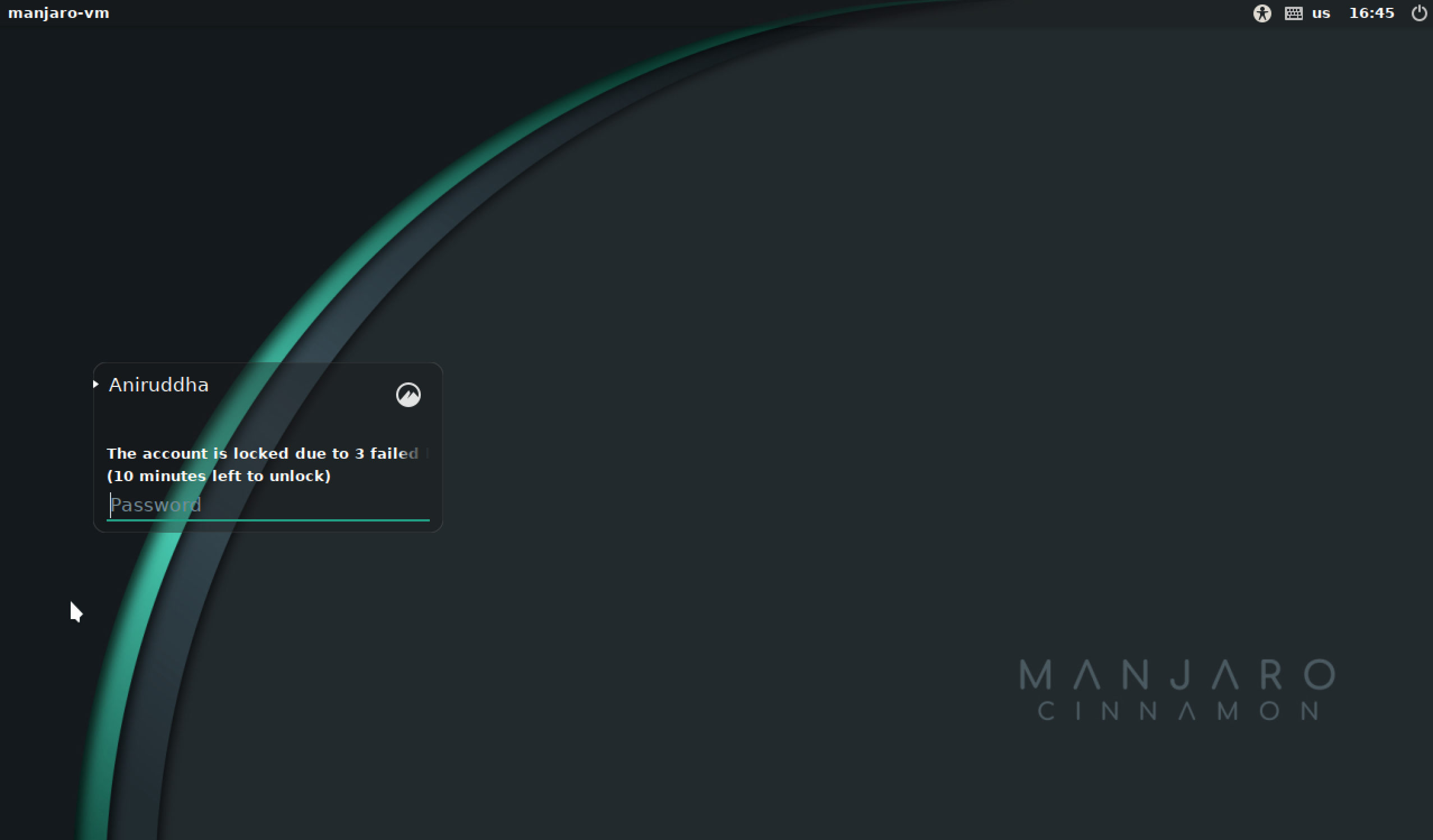
Task: Click the 10 minutes unlock countdown text
Action: (219, 476)
